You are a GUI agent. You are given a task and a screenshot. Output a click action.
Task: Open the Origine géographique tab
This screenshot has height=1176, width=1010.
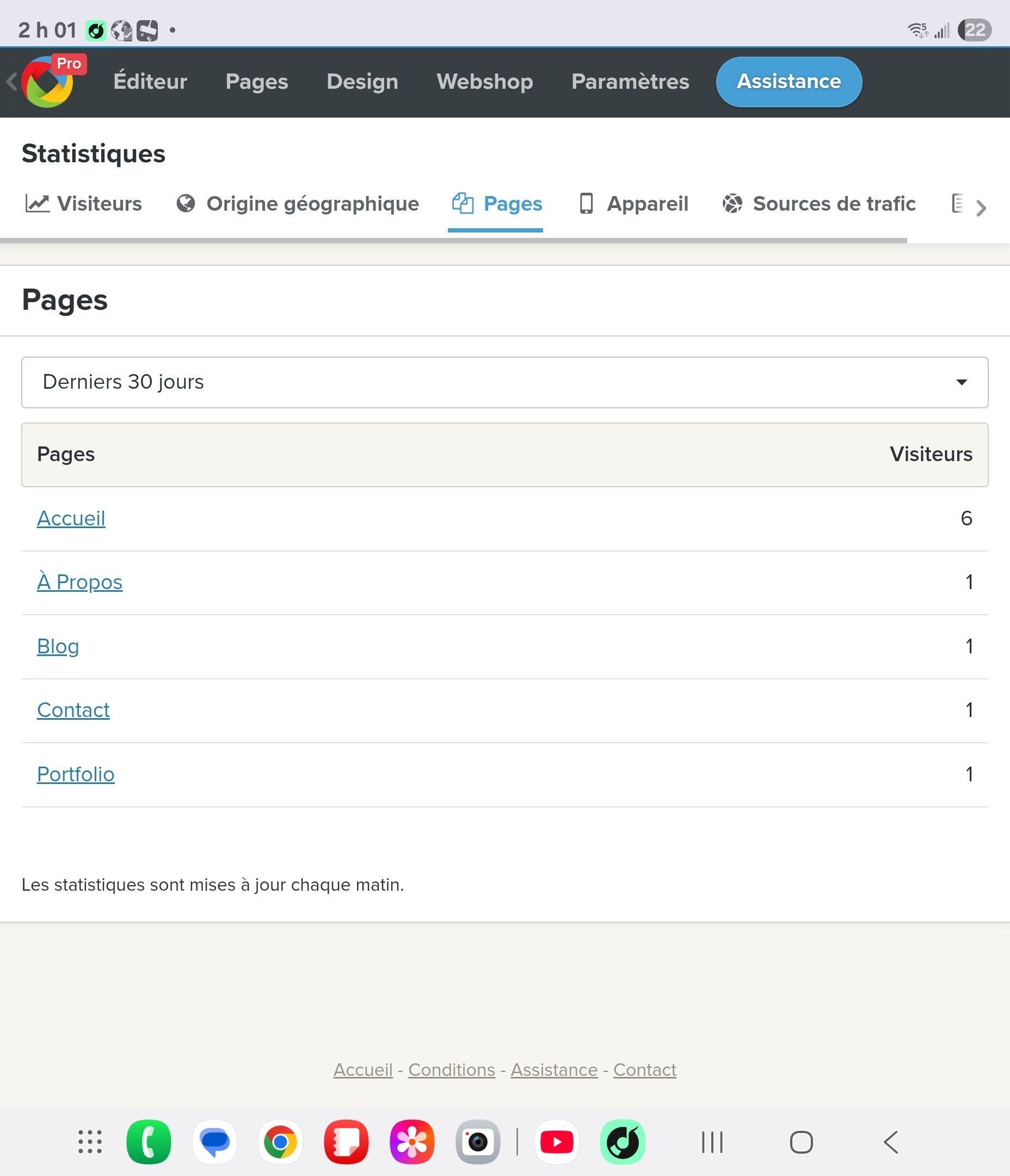pos(298,204)
